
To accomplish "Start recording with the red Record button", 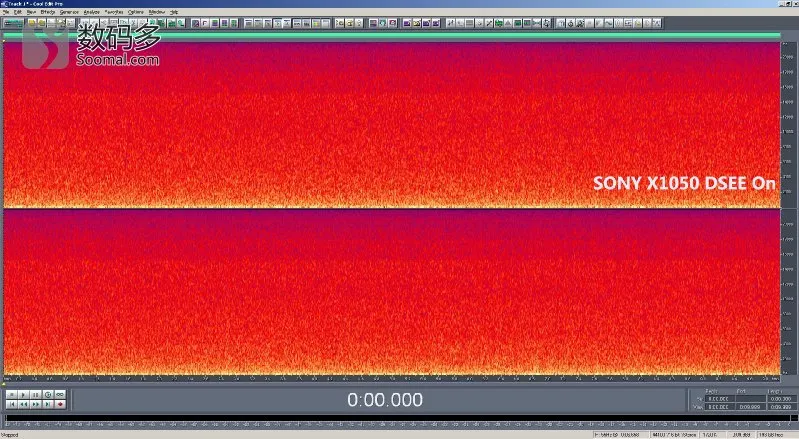I will click(60, 404).
